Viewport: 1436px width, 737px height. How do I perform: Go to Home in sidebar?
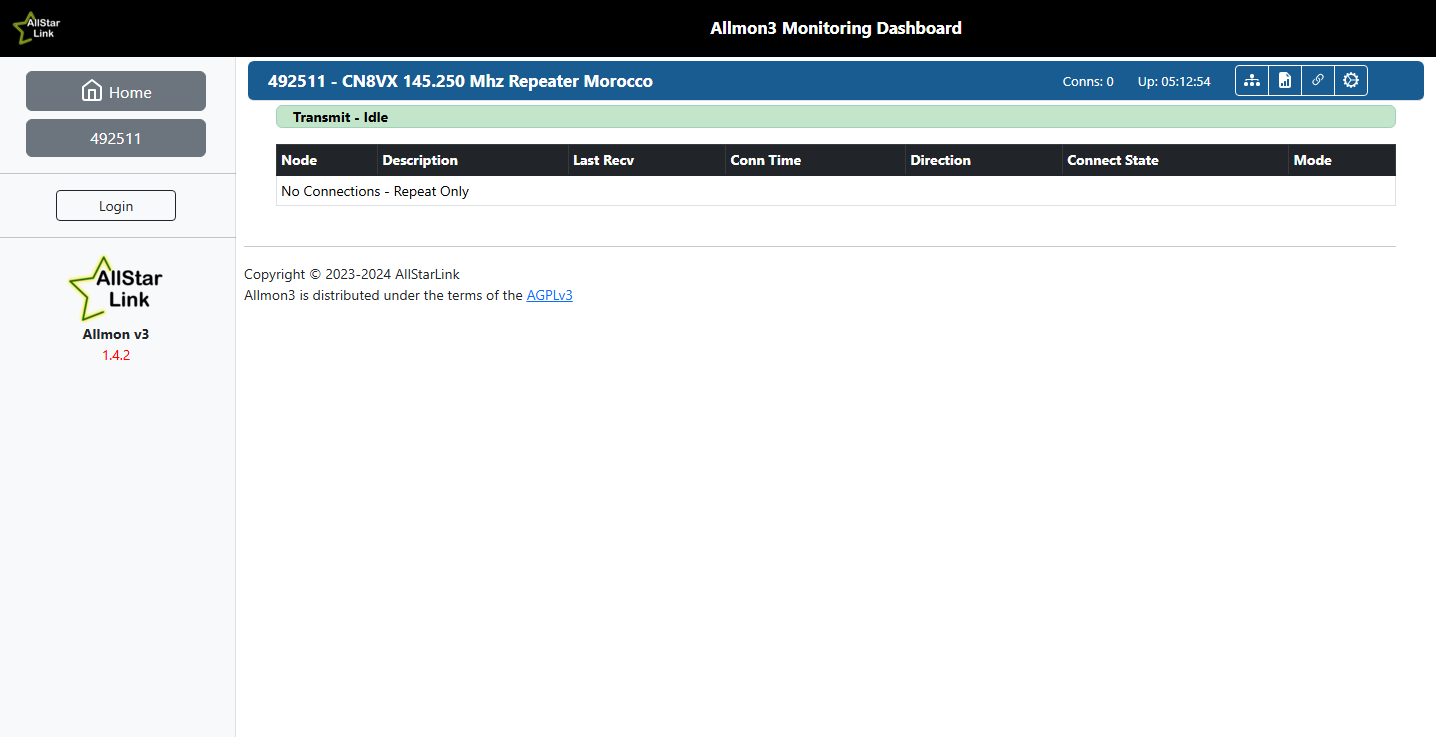click(x=116, y=91)
